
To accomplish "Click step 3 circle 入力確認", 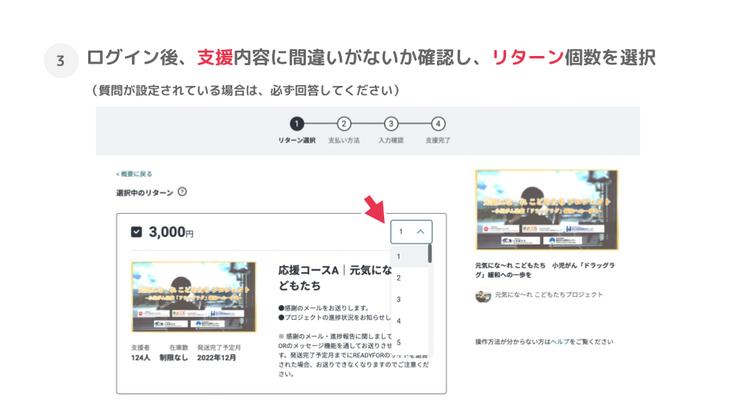I will tap(391, 124).
